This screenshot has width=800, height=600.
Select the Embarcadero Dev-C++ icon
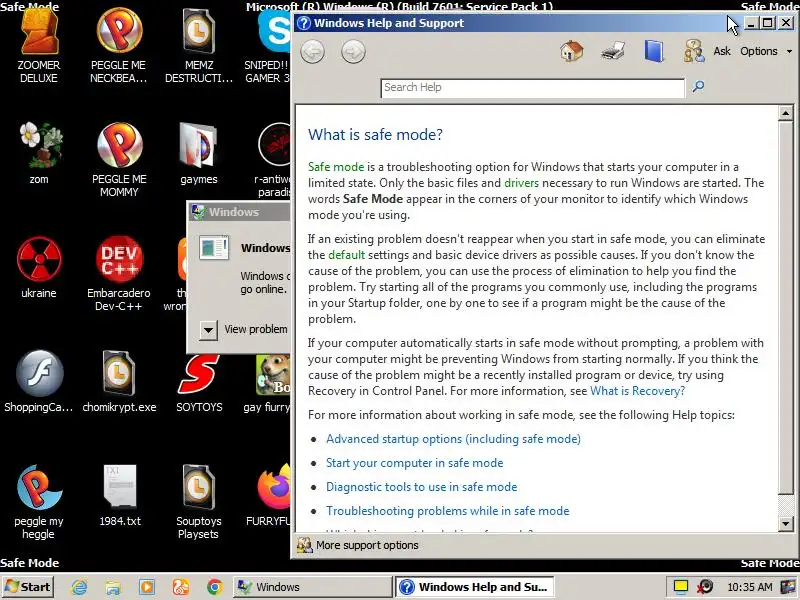point(119,274)
